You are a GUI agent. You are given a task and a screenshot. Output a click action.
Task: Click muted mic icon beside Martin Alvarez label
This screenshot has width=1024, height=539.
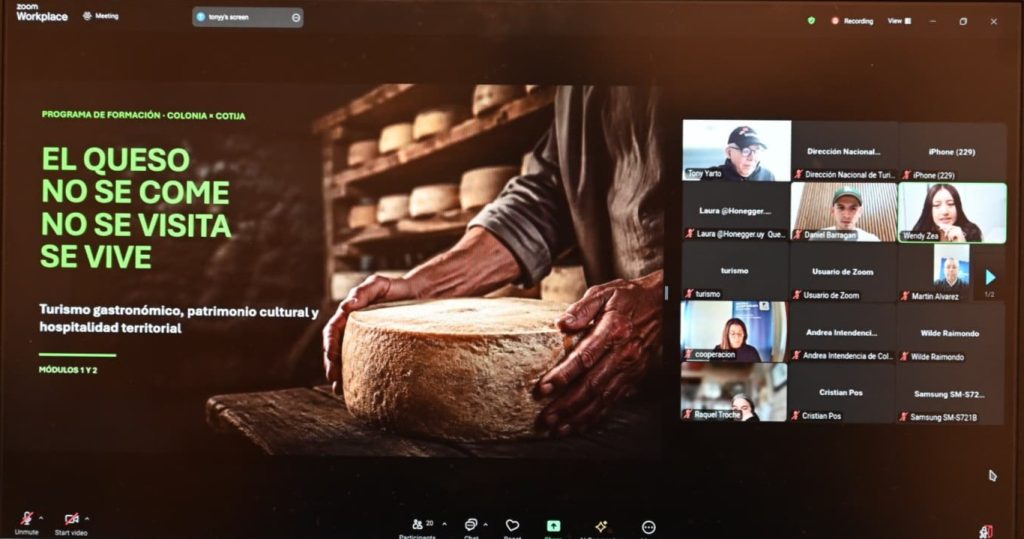pos(905,296)
